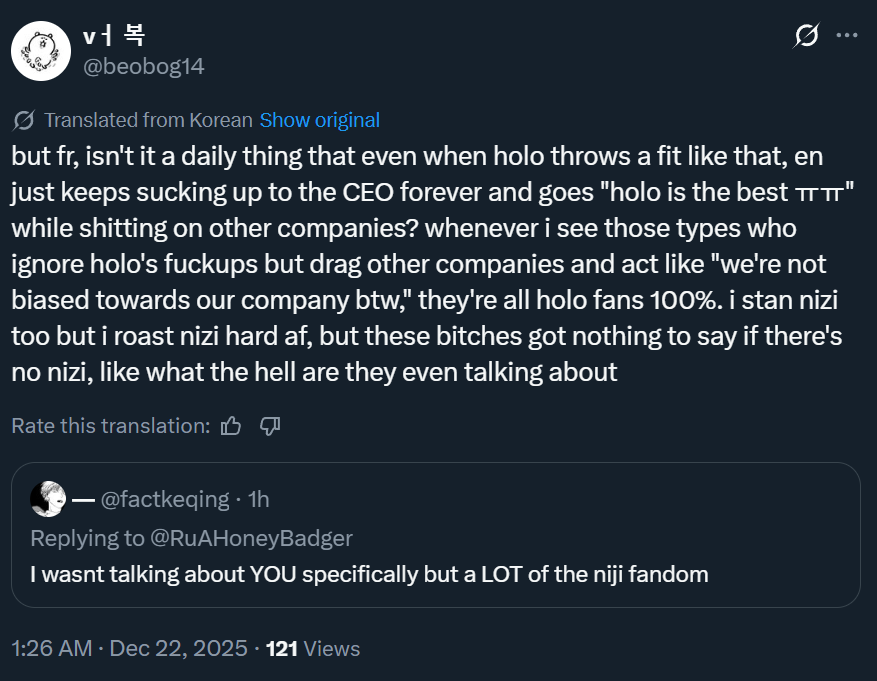Image resolution: width=877 pixels, height=681 pixels.
Task: Click the quoted tweet's small avatar
Action: click(48, 498)
